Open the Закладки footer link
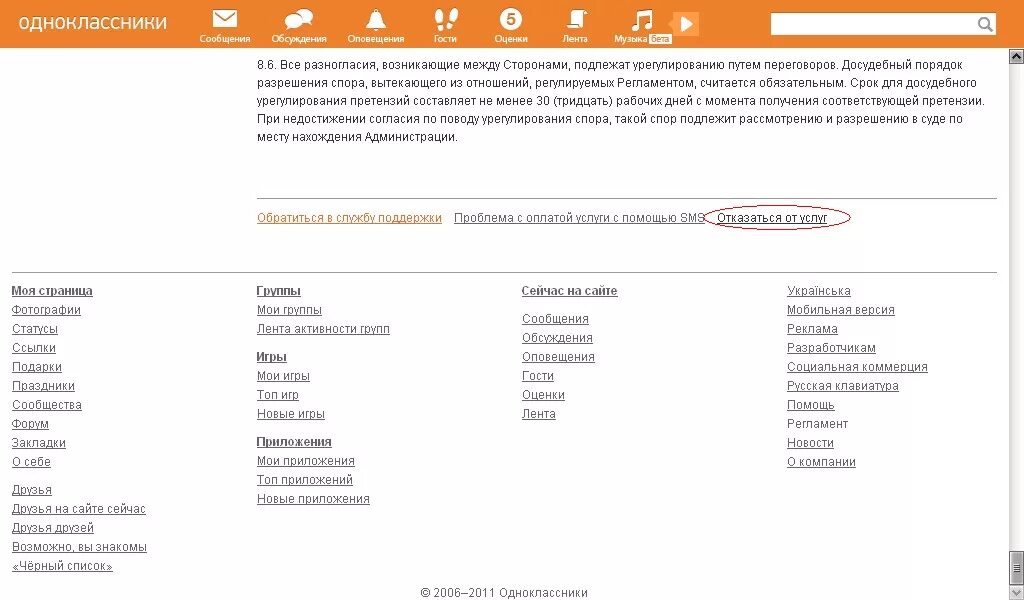Viewport: 1024px width, 600px height. pyautogui.click(x=39, y=442)
